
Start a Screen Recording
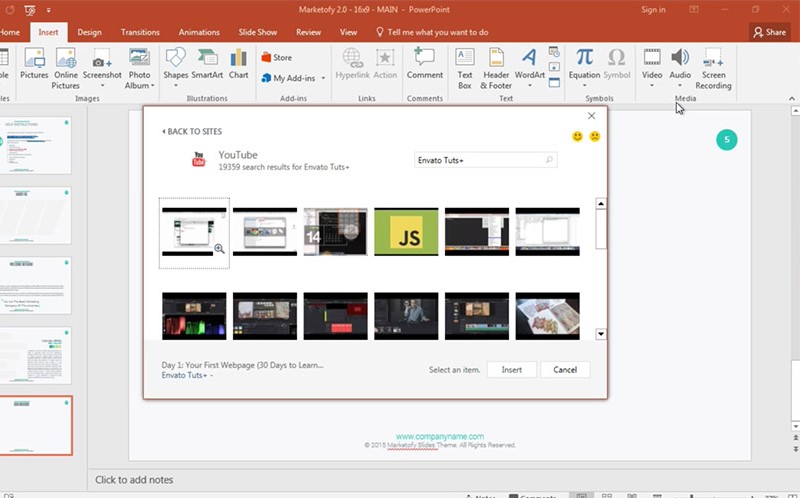pos(713,68)
